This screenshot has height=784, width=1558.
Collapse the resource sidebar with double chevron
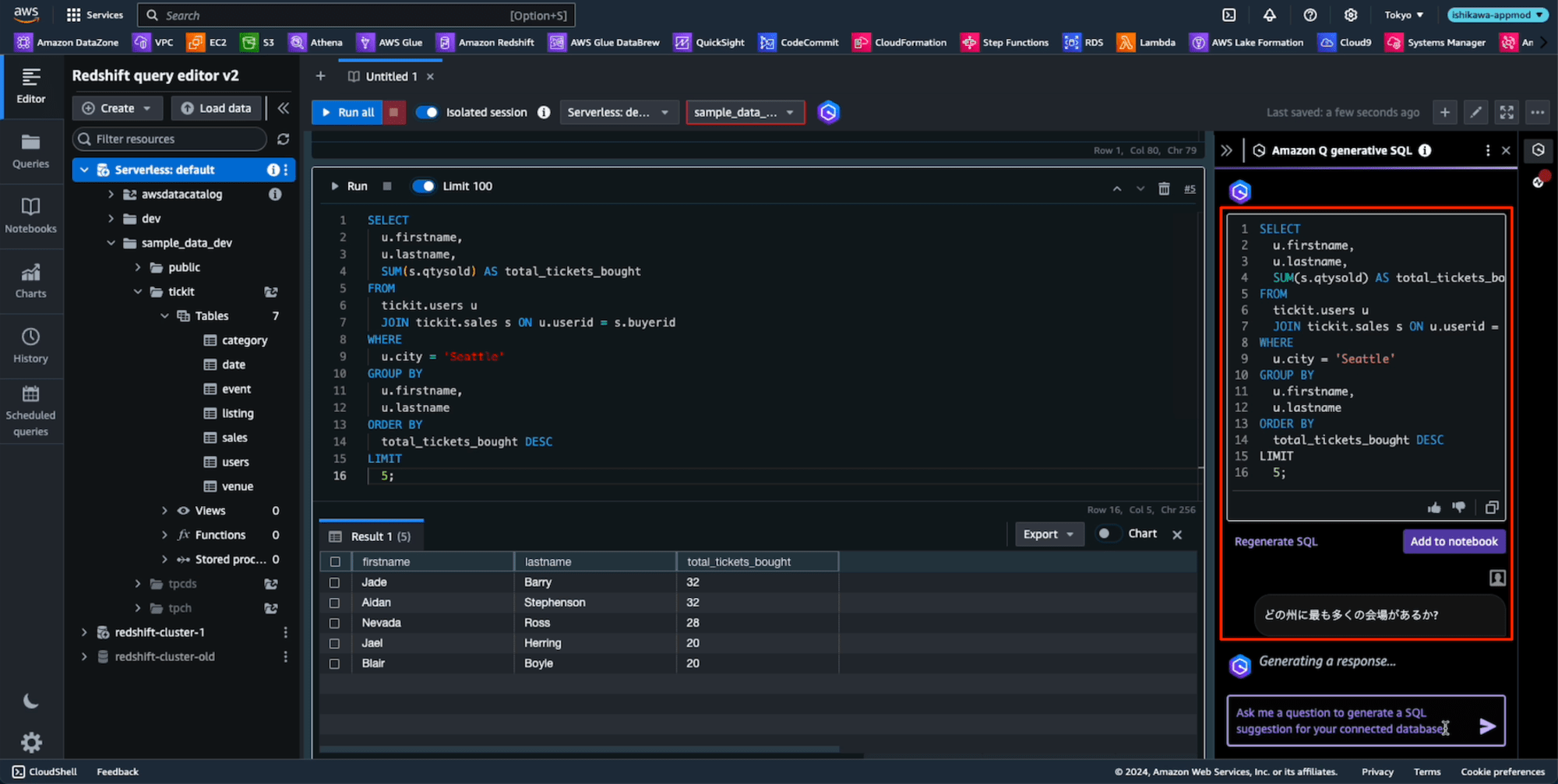[x=284, y=108]
